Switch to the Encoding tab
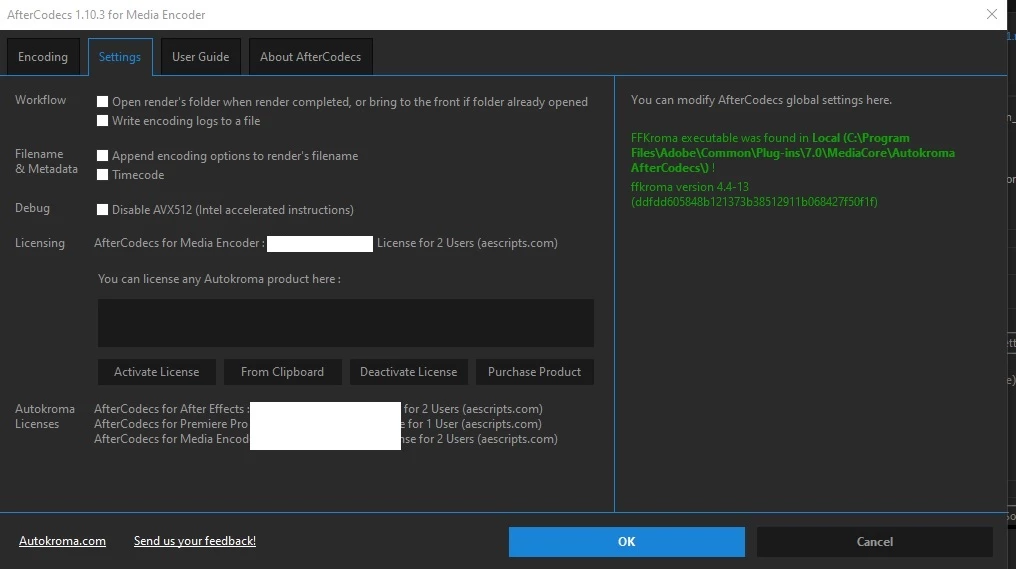Image resolution: width=1016 pixels, height=569 pixels. [43, 57]
